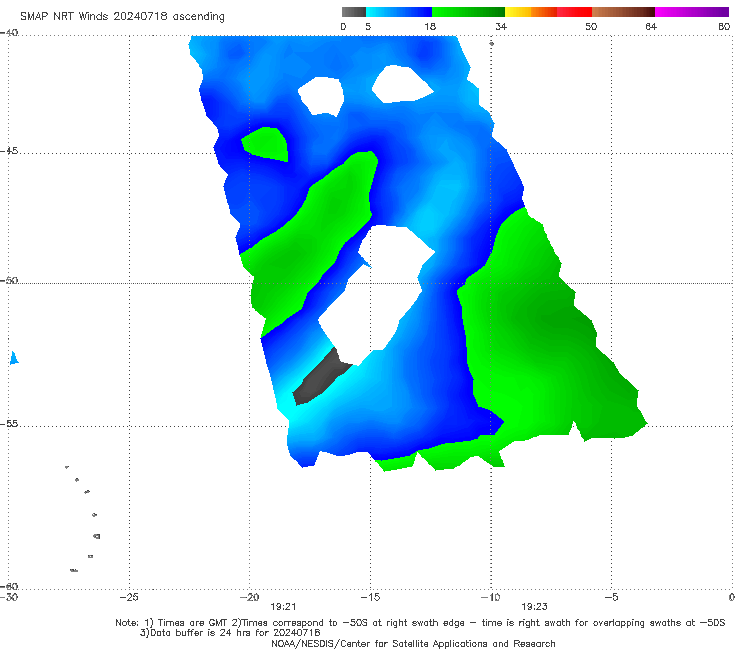Click the note '3)Data buffer is 24 hrs'

tap(230, 633)
